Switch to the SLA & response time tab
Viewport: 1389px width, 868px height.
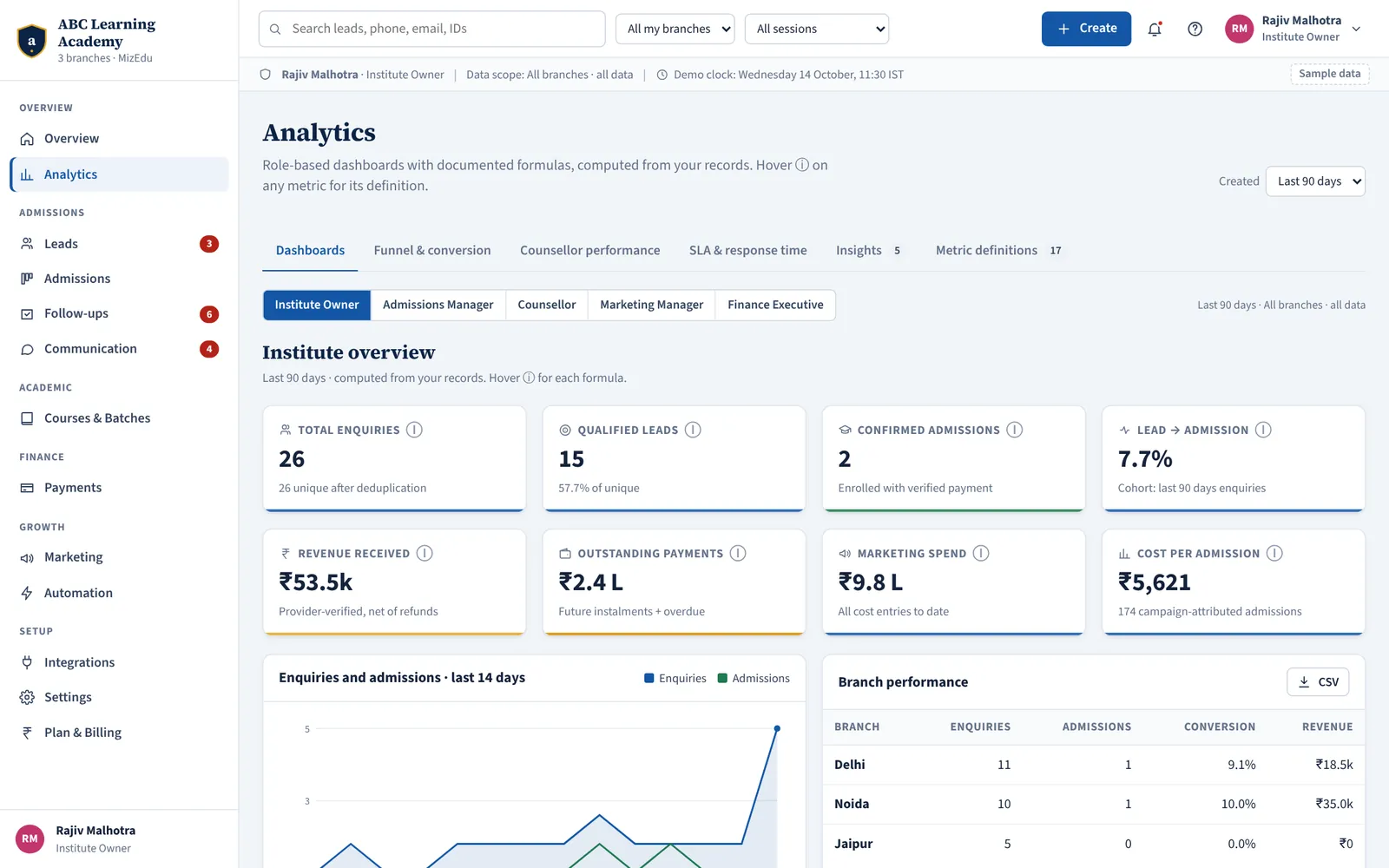click(748, 250)
